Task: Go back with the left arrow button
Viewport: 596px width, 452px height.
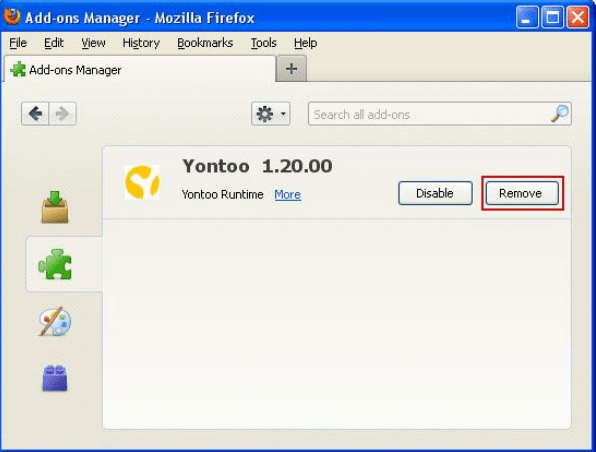Action: click(x=35, y=113)
